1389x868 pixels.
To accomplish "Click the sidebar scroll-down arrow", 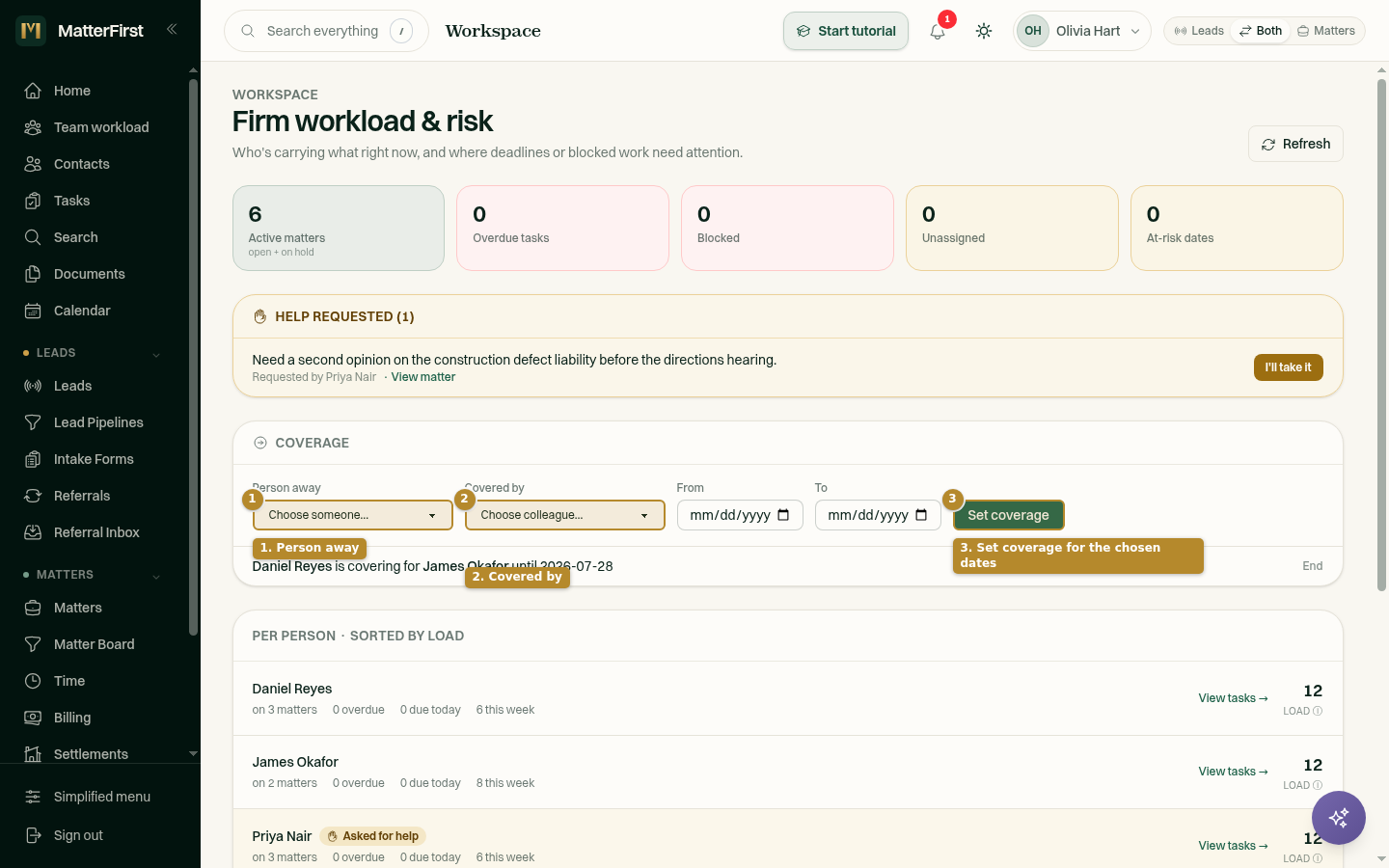I will click(x=193, y=753).
